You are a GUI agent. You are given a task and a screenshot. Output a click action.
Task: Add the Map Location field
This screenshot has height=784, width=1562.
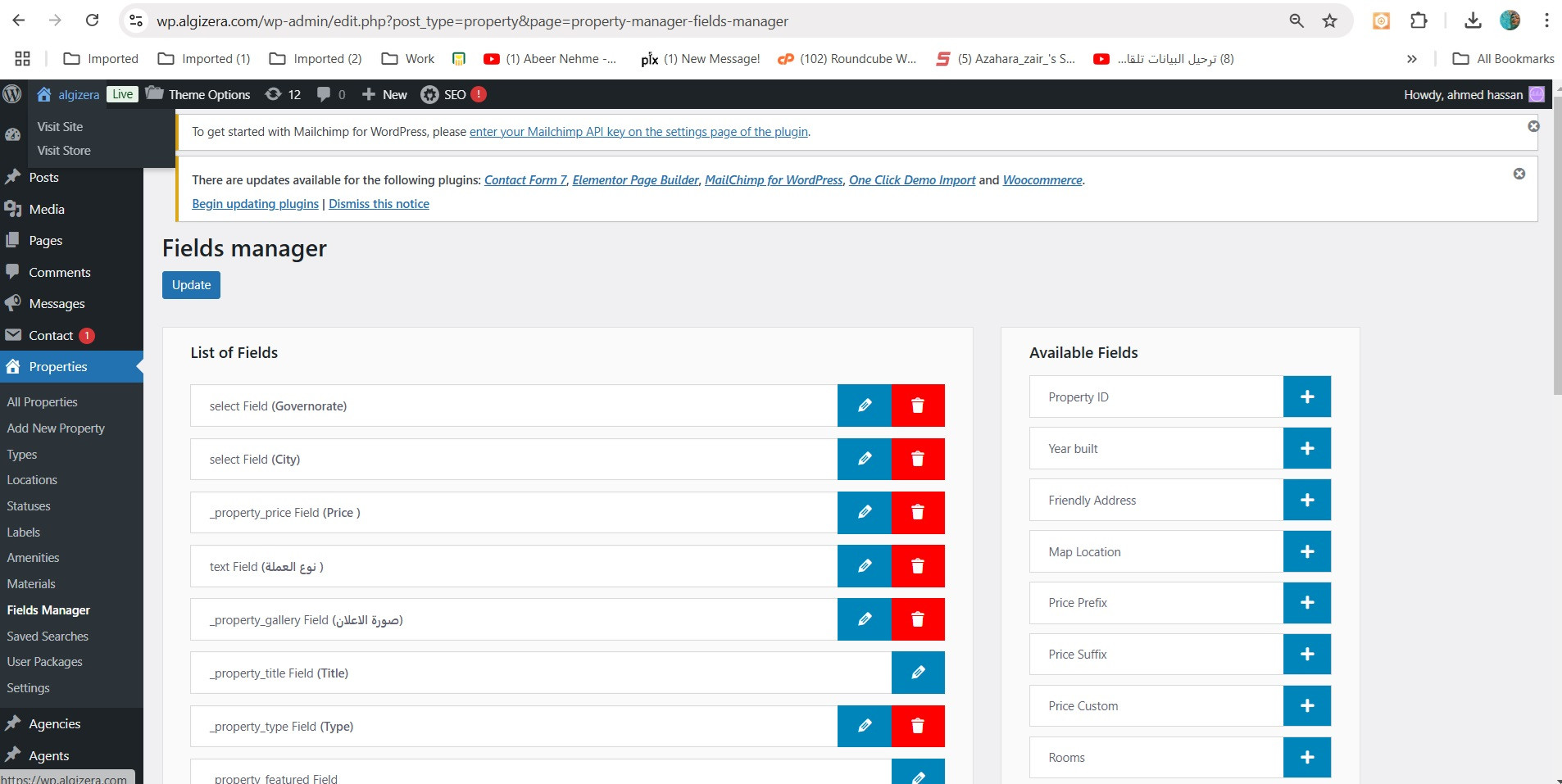tap(1306, 551)
